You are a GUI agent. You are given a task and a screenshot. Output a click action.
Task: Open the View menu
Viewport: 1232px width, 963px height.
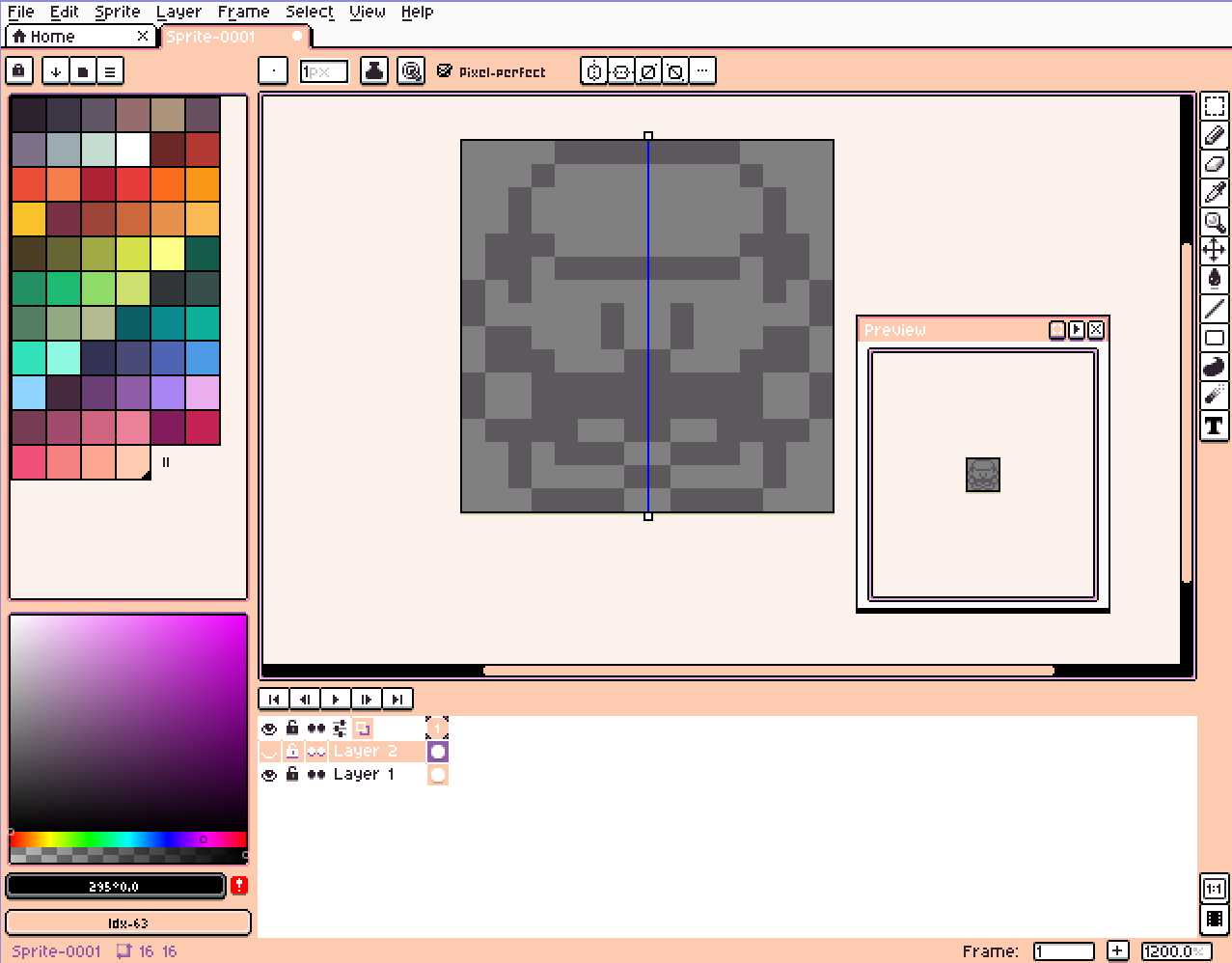368,12
